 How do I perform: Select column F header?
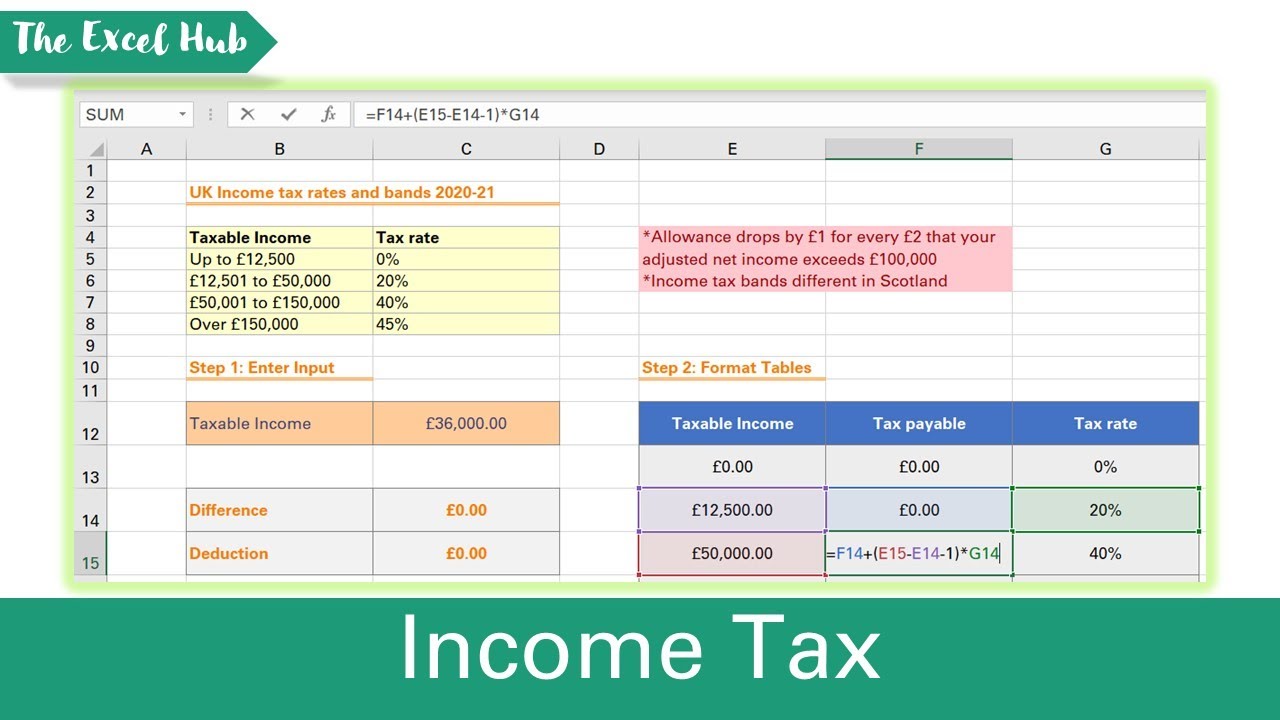(919, 149)
